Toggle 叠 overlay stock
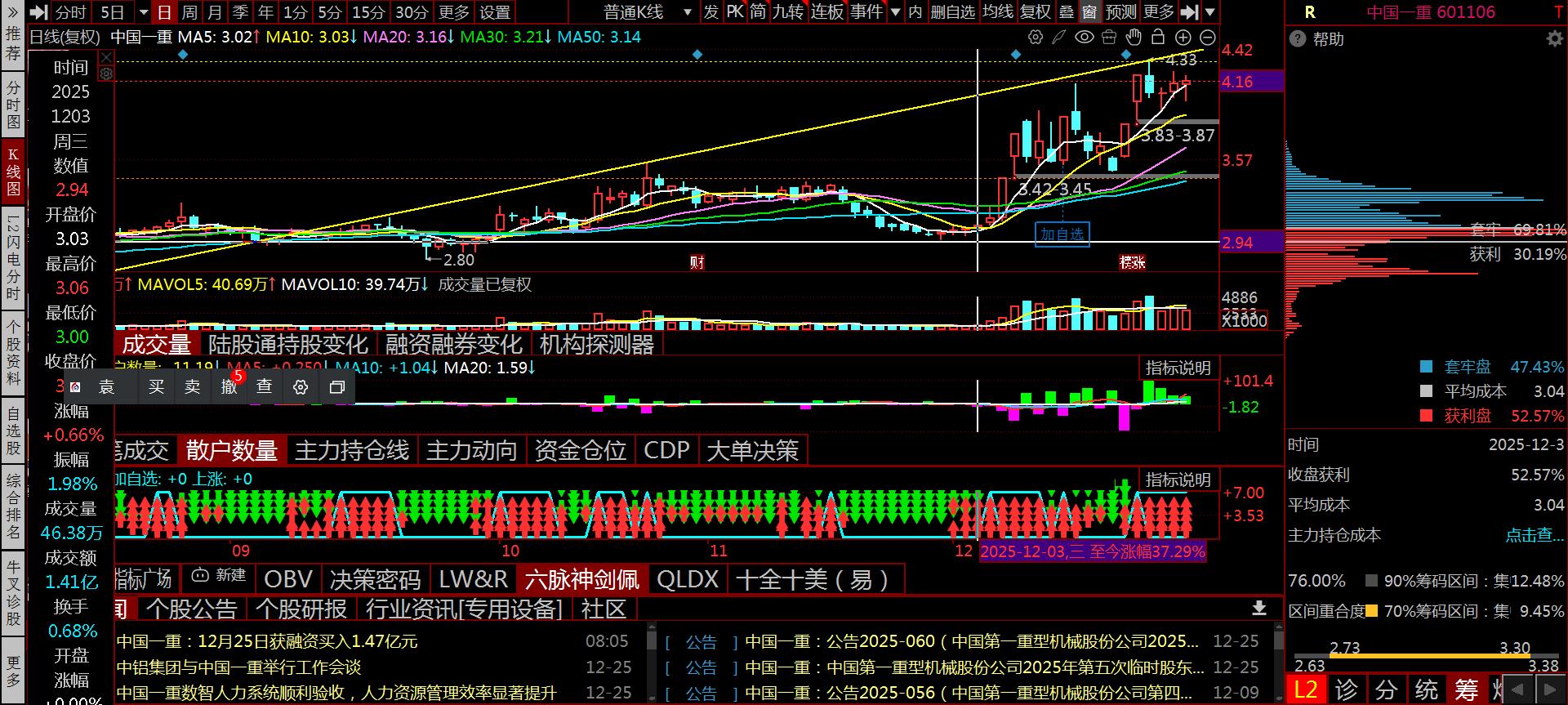 point(1067,11)
